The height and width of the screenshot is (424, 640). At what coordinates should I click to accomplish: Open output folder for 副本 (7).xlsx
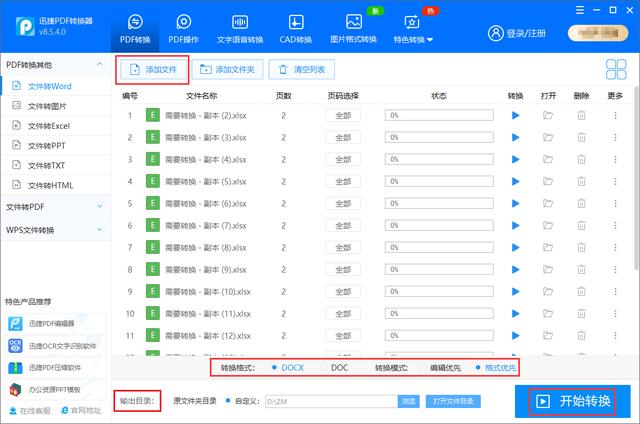548,226
